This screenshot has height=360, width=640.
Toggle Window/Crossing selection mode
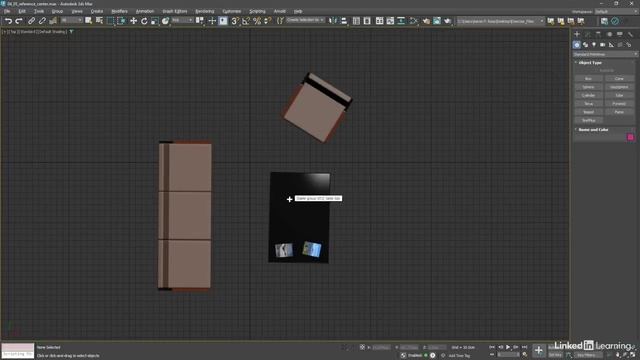[x=121, y=21]
